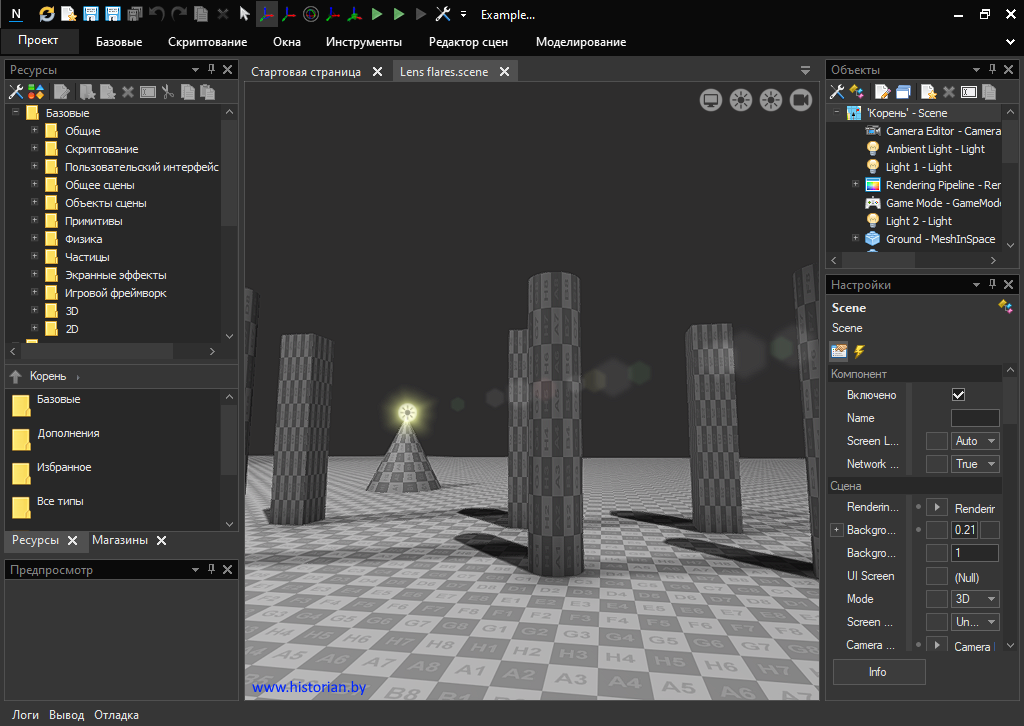Open the Screen L... dropdown set to Auto
1024x726 pixels.
[975, 441]
